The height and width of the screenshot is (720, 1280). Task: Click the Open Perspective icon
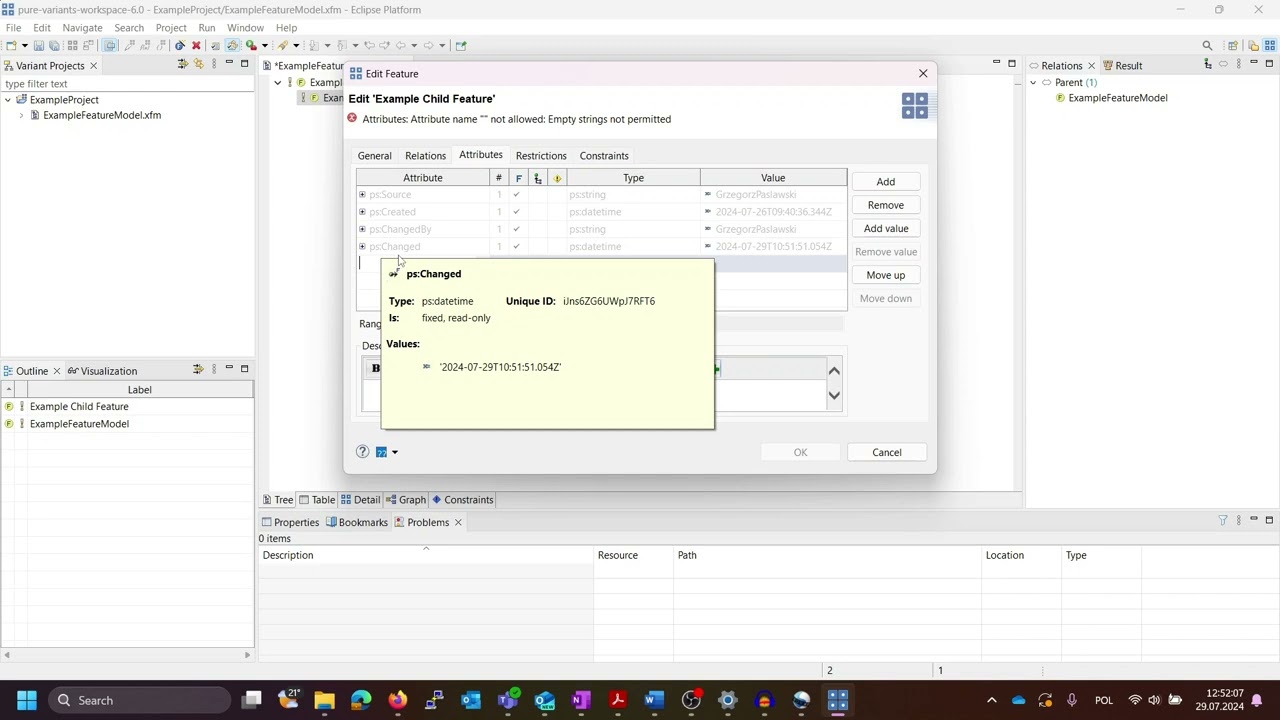[x=1233, y=45]
